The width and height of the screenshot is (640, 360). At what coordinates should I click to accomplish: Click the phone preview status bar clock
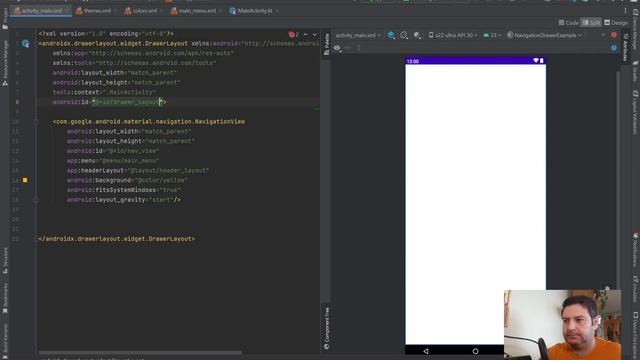(413, 61)
